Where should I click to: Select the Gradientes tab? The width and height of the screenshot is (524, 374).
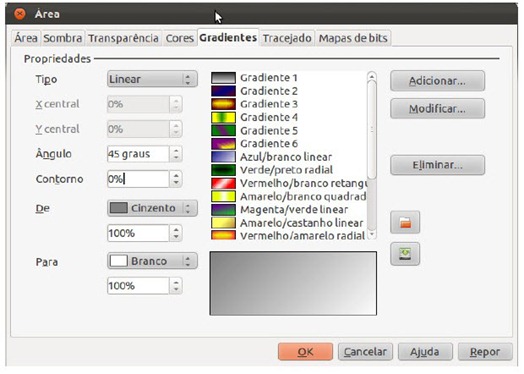point(228,37)
